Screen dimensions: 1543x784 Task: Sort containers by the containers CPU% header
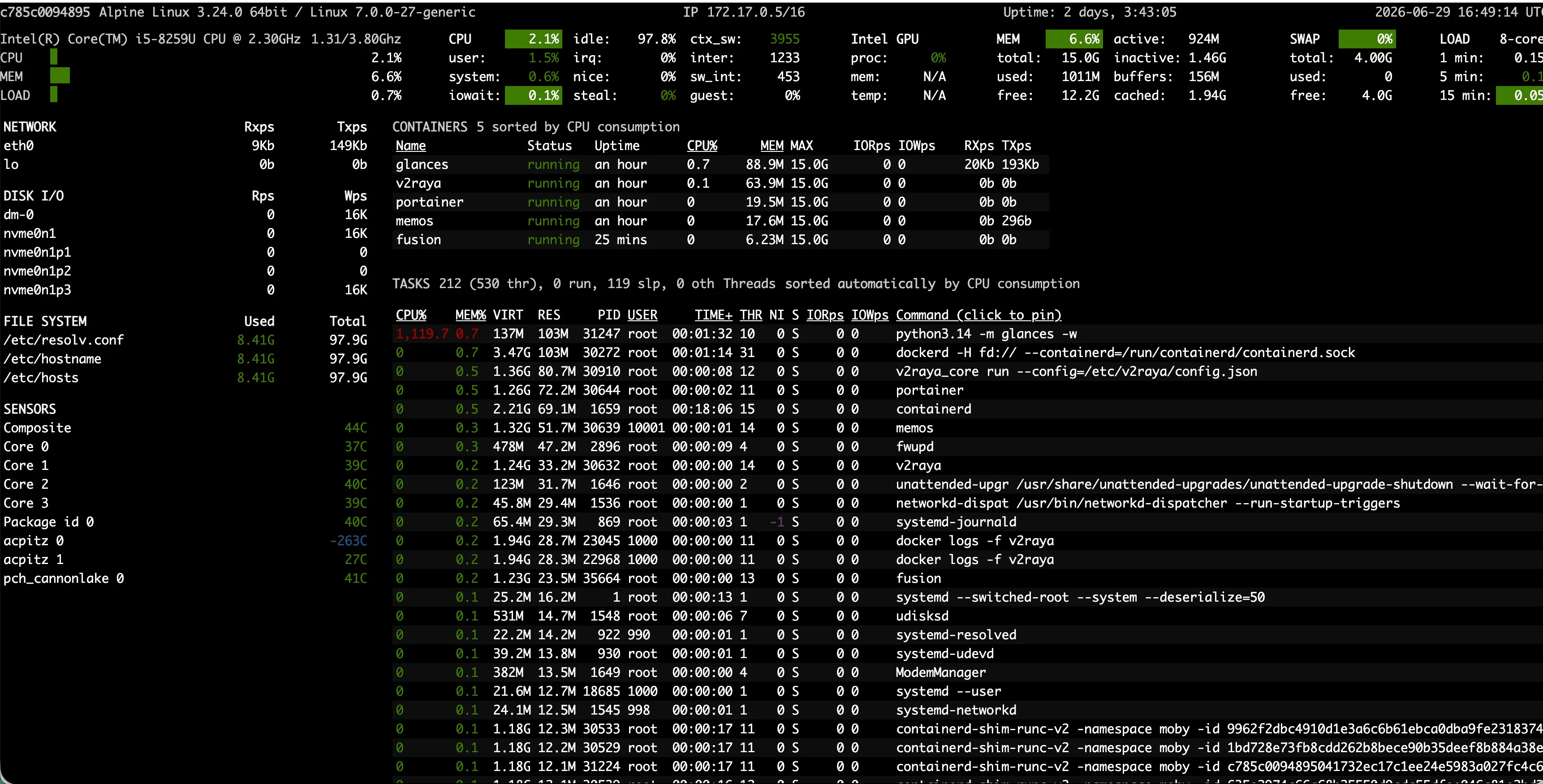[702, 146]
